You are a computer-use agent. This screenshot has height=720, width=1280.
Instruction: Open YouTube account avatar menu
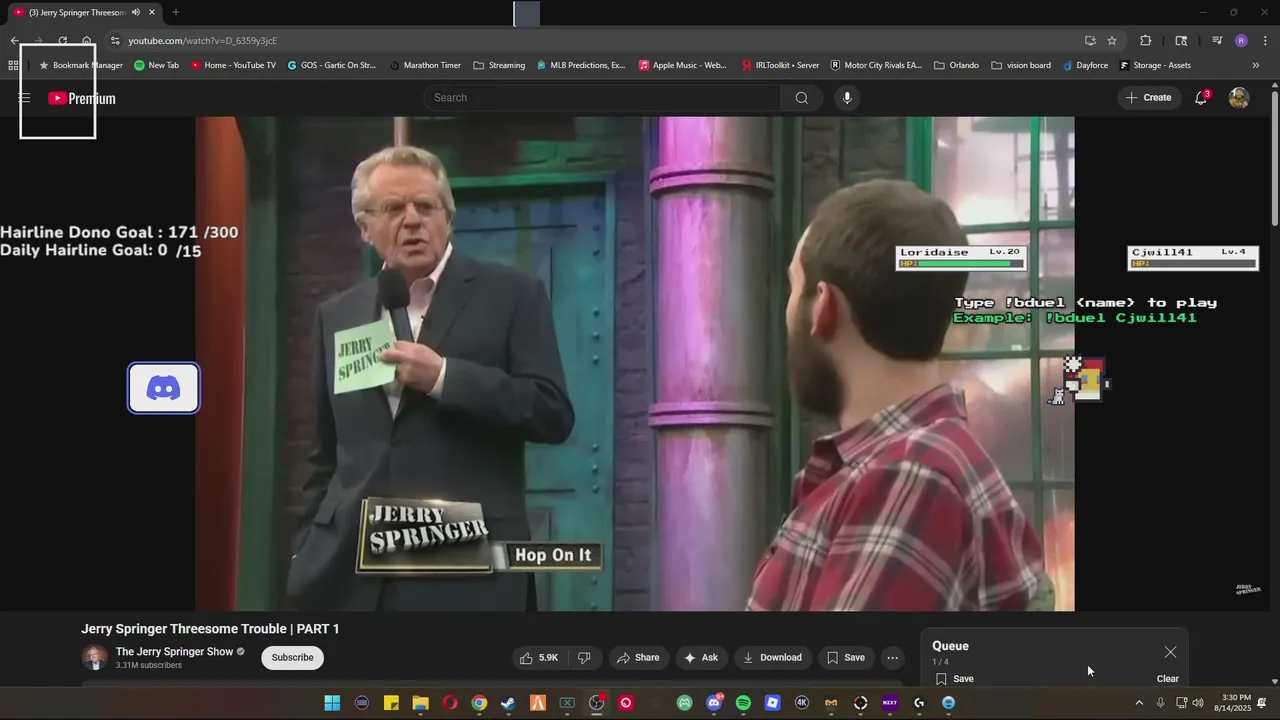[1239, 98]
